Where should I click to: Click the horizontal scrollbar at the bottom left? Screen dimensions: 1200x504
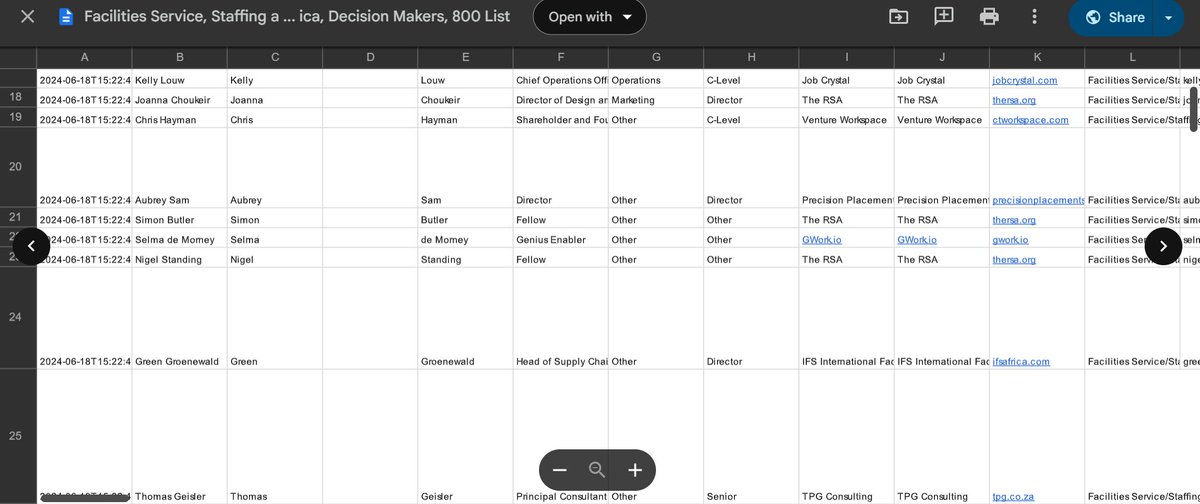click(83, 497)
